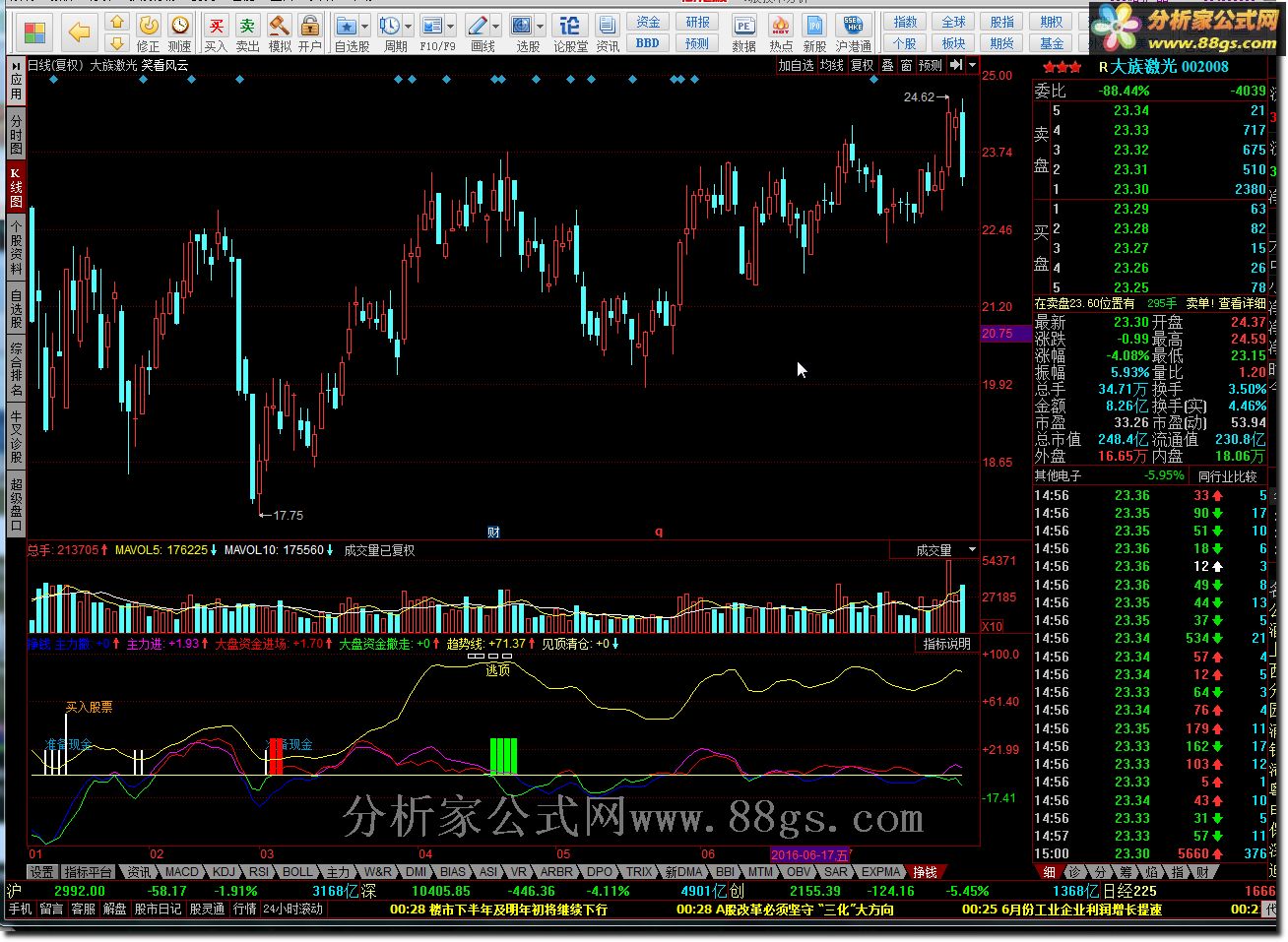The width and height of the screenshot is (1288, 942).
Task: Launch the 测速 speed test clock icon
Action: click(x=179, y=32)
